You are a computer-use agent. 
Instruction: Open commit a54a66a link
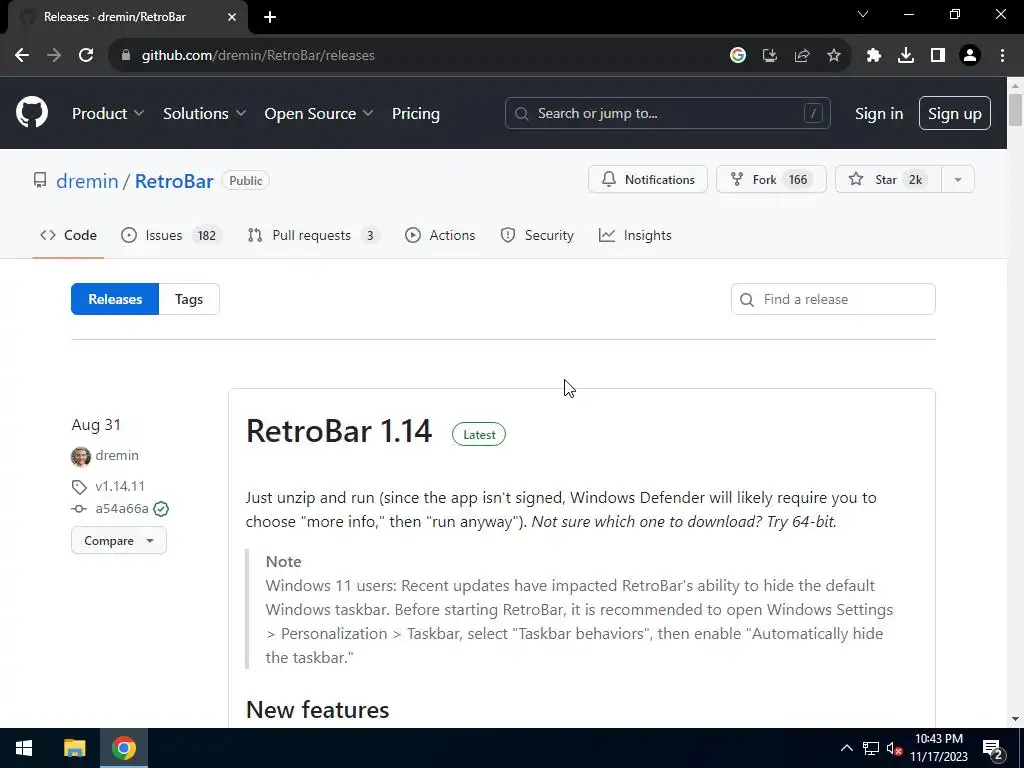tap(122, 509)
